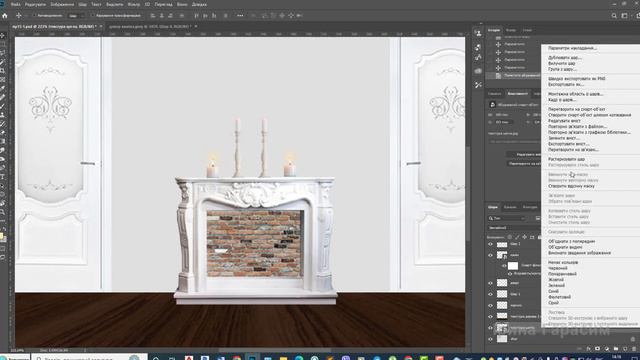Click the align right edges icon
The height and width of the screenshot is (360, 640).
[170, 16]
